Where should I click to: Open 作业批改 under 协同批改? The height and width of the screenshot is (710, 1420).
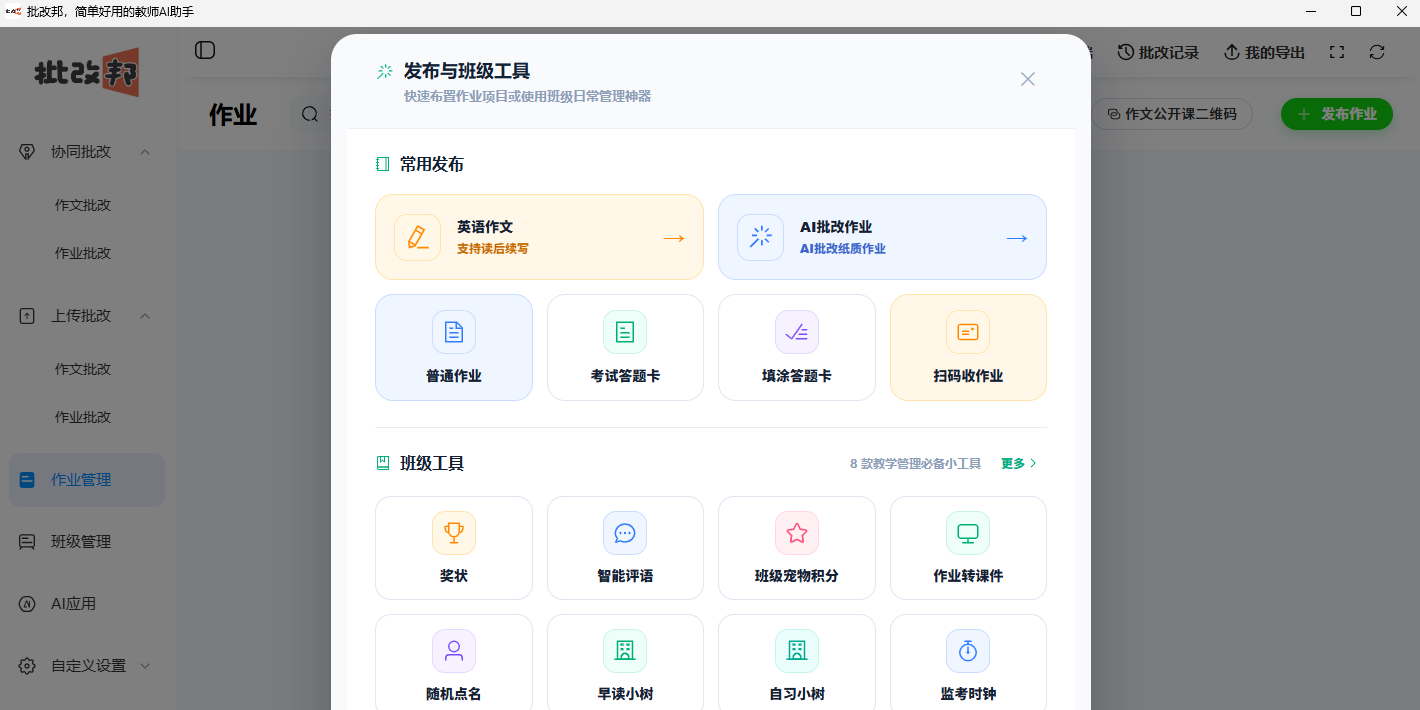[83, 253]
